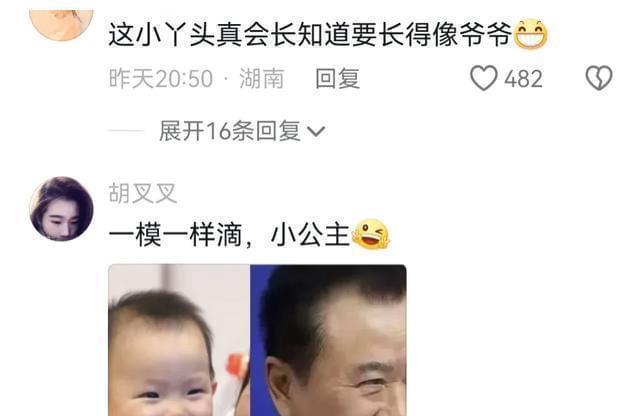Click the 回复 reply button
This screenshot has height=416, width=640.
(338, 78)
